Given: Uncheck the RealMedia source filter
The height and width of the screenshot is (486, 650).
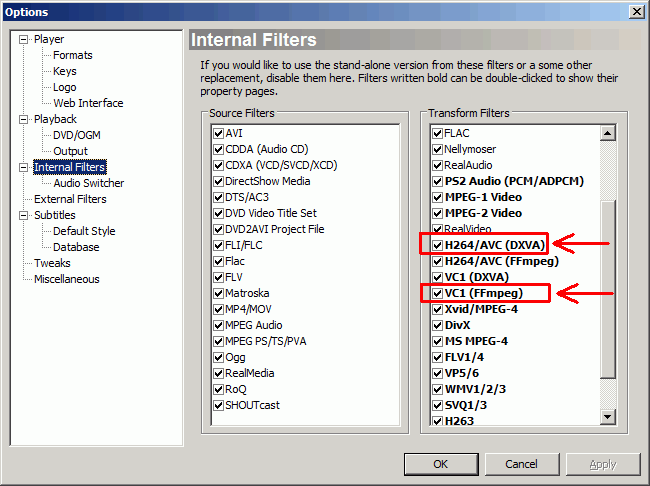Looking at the screenshot, I should [218, 374].
